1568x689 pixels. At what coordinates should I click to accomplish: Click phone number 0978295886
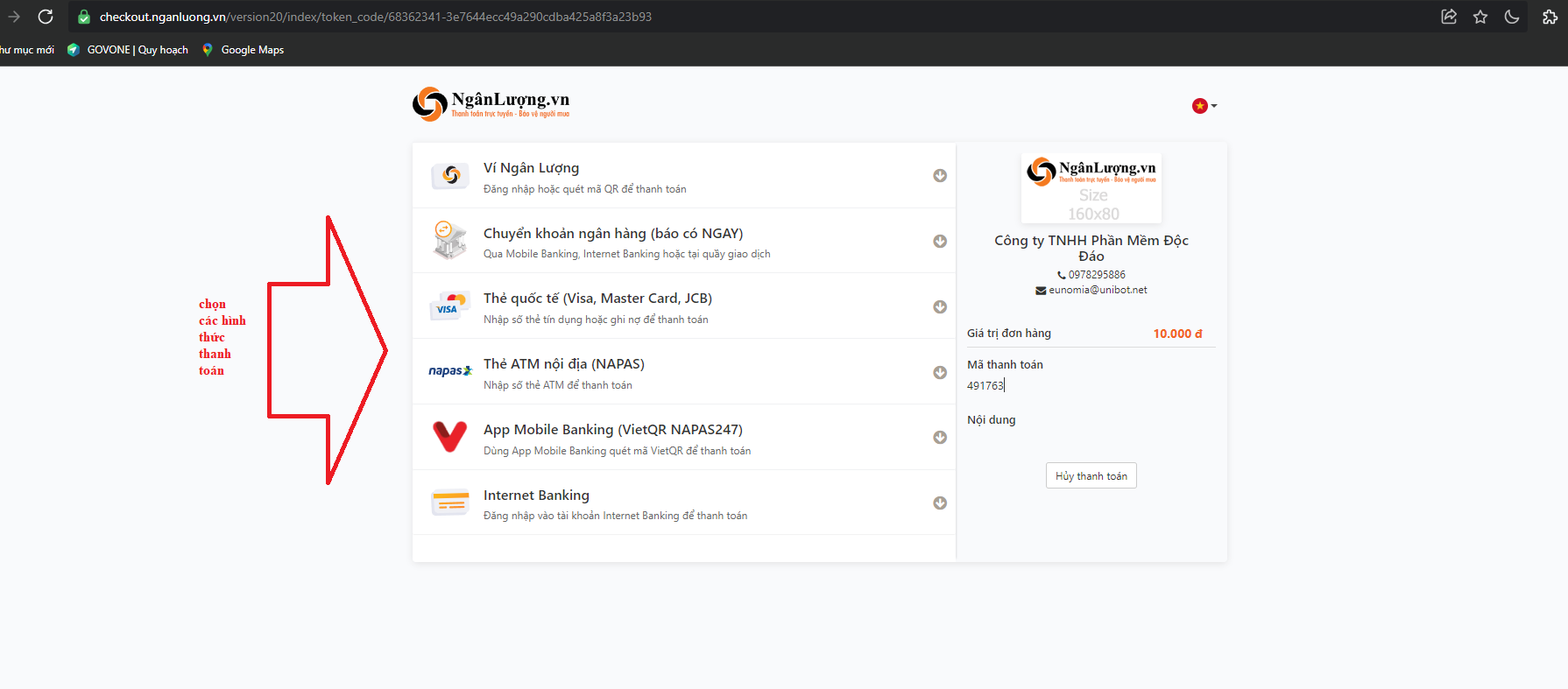tap(1097, 275)
